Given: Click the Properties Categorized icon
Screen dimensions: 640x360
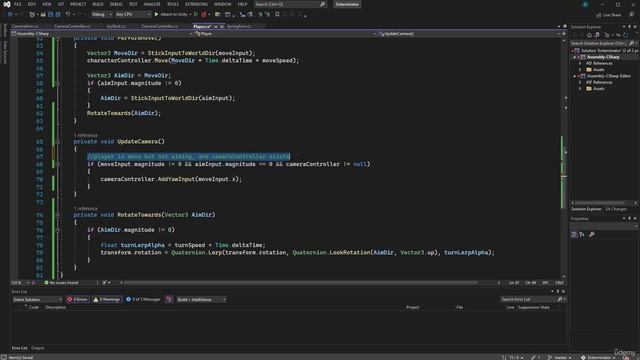Looking at the screenshot, I should point(574,235).
